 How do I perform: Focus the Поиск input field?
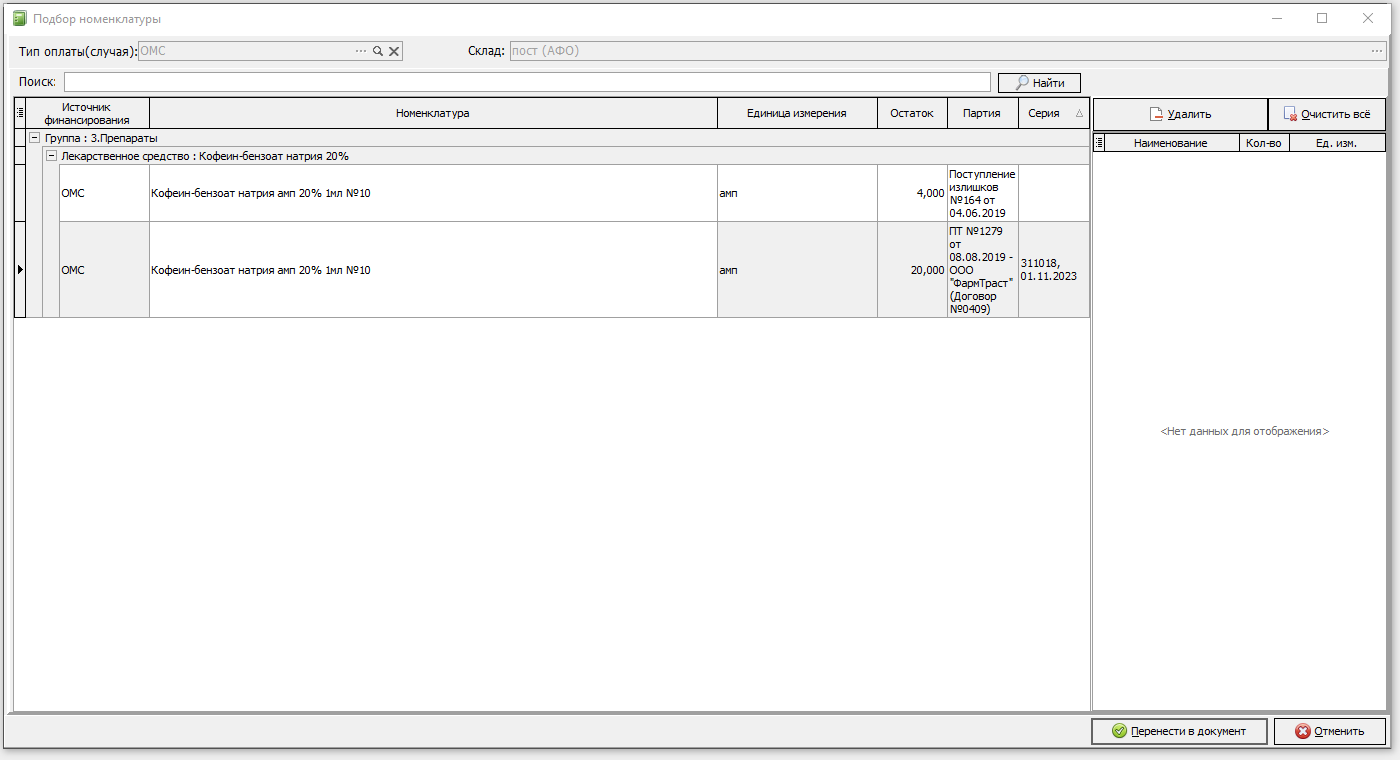coord(527,82)
